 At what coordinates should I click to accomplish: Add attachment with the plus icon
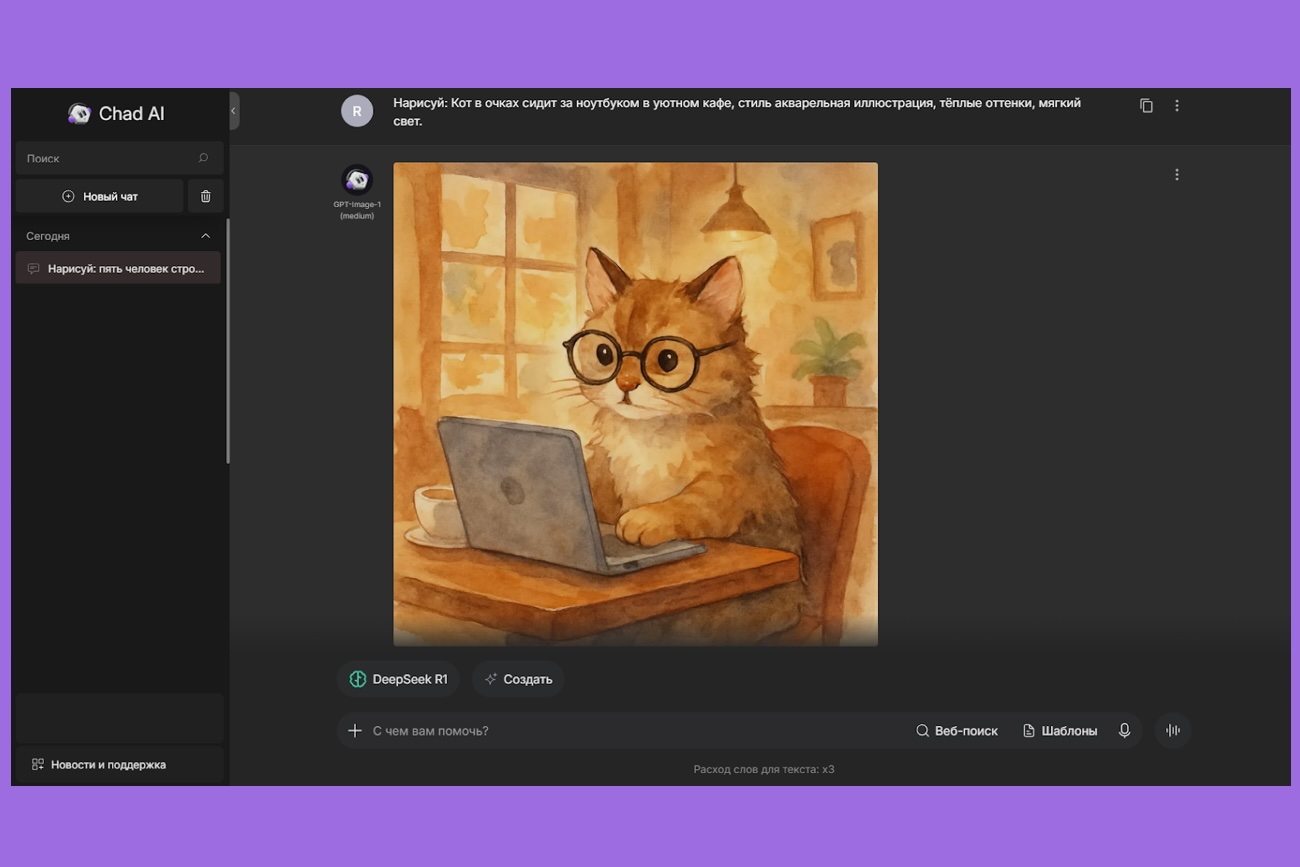point(354,731)
